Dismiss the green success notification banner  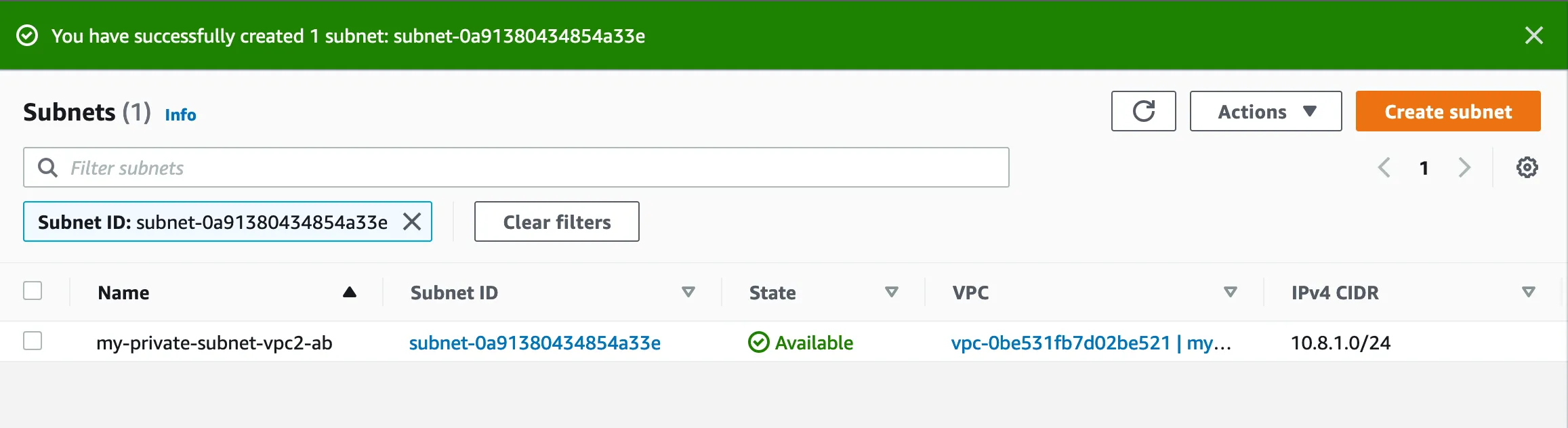pos(1533,35)
